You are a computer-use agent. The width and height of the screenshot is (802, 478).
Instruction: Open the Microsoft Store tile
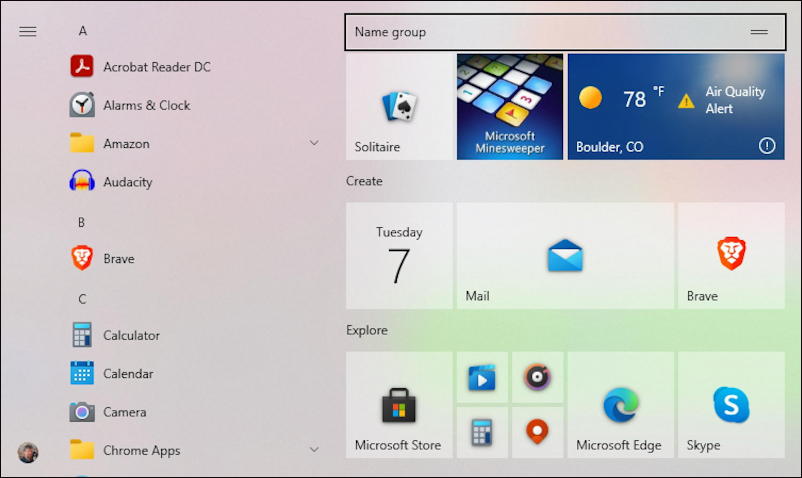(x=399, y=405)
